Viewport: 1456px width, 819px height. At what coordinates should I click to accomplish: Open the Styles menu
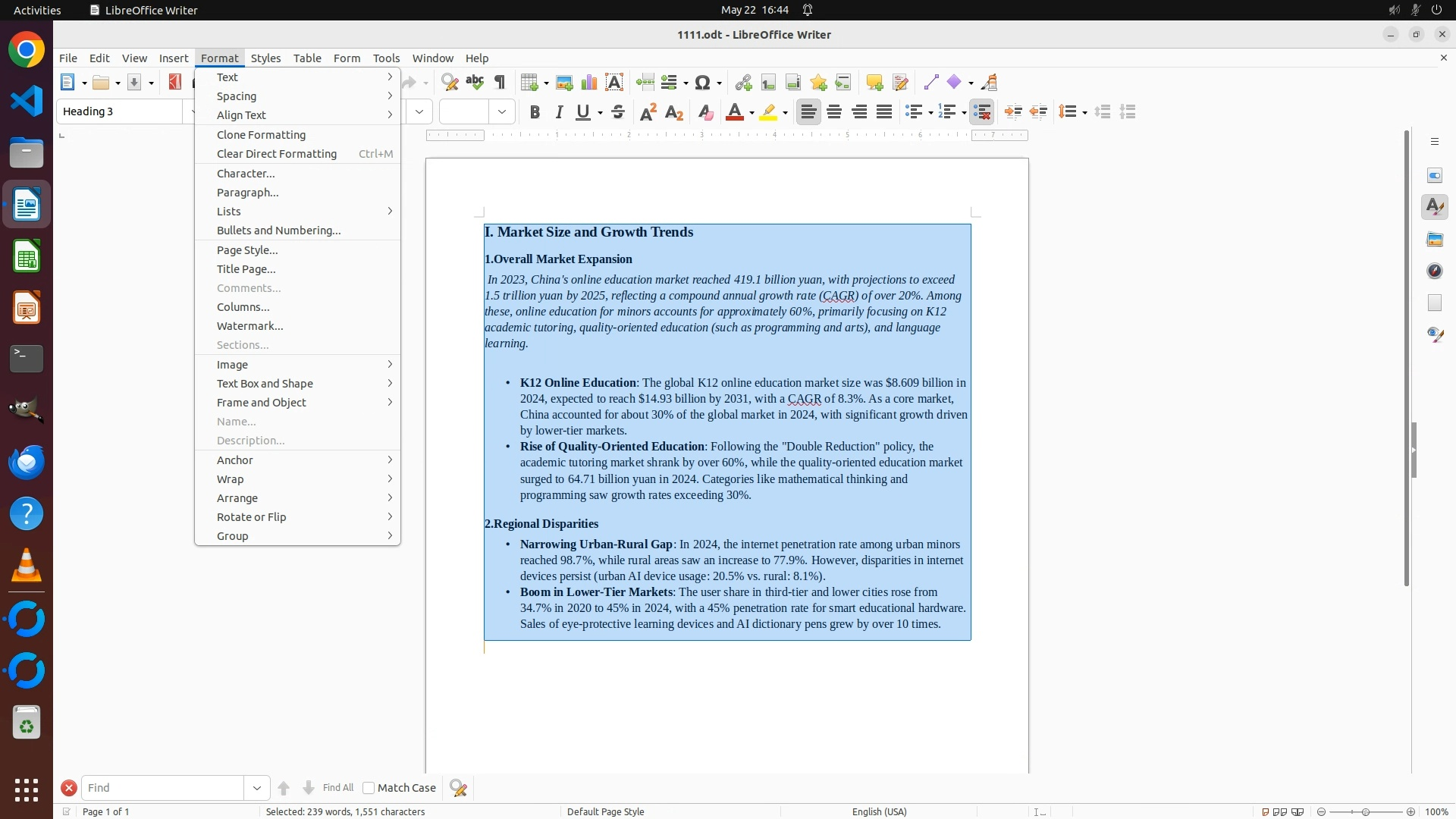coord(265,58)
